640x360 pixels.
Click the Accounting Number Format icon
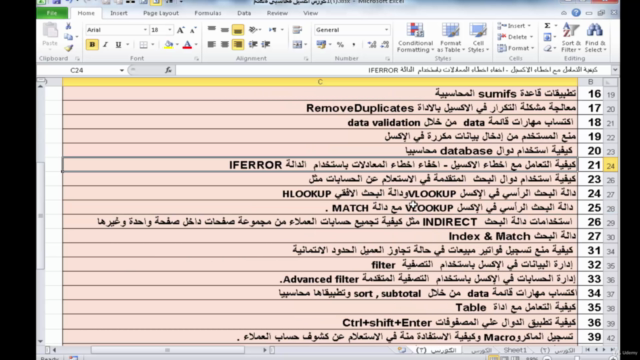point(321,44)
